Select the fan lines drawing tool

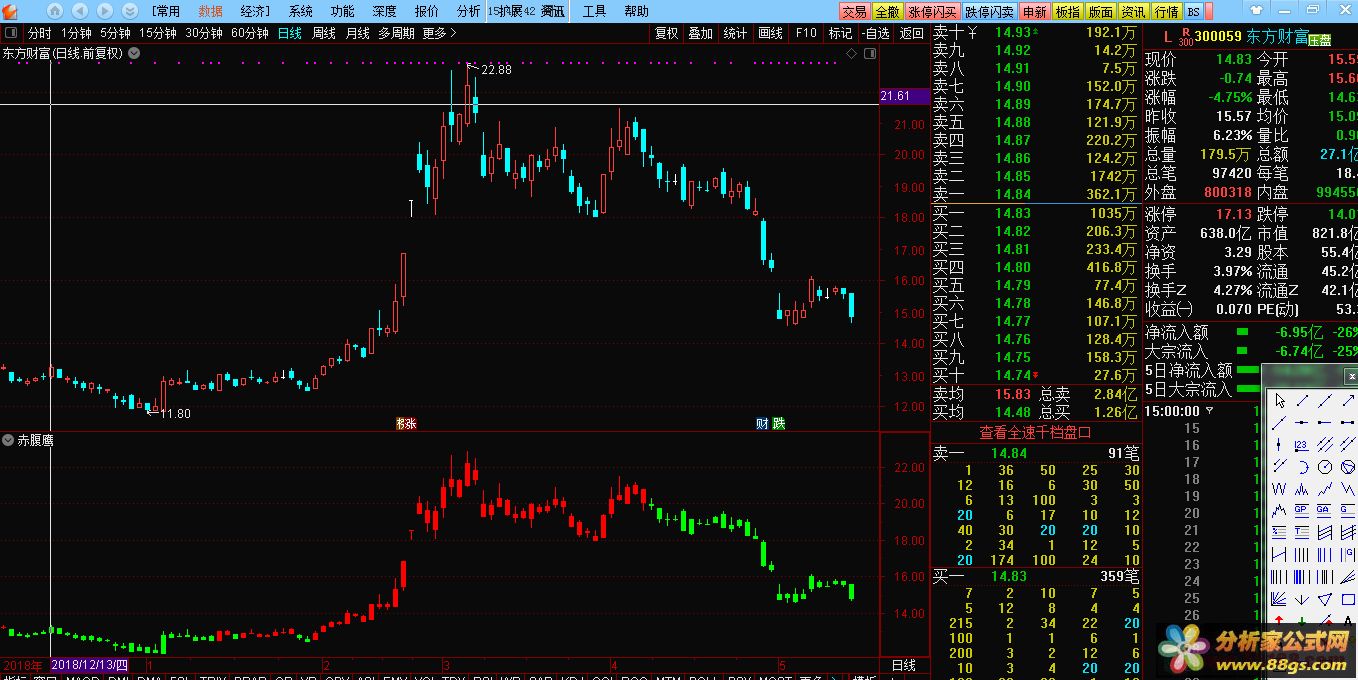tap(1280, 599)
